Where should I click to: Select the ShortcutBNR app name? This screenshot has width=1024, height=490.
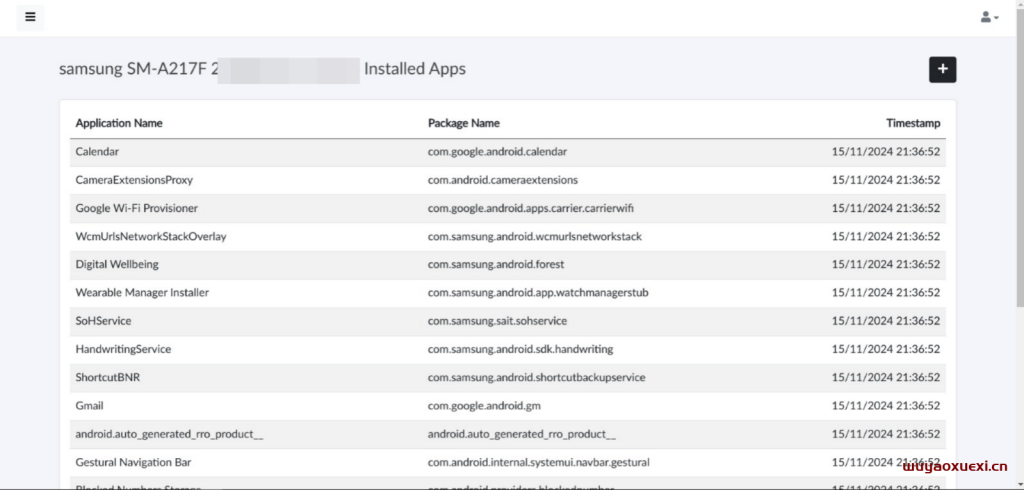[x=108, y=377]
